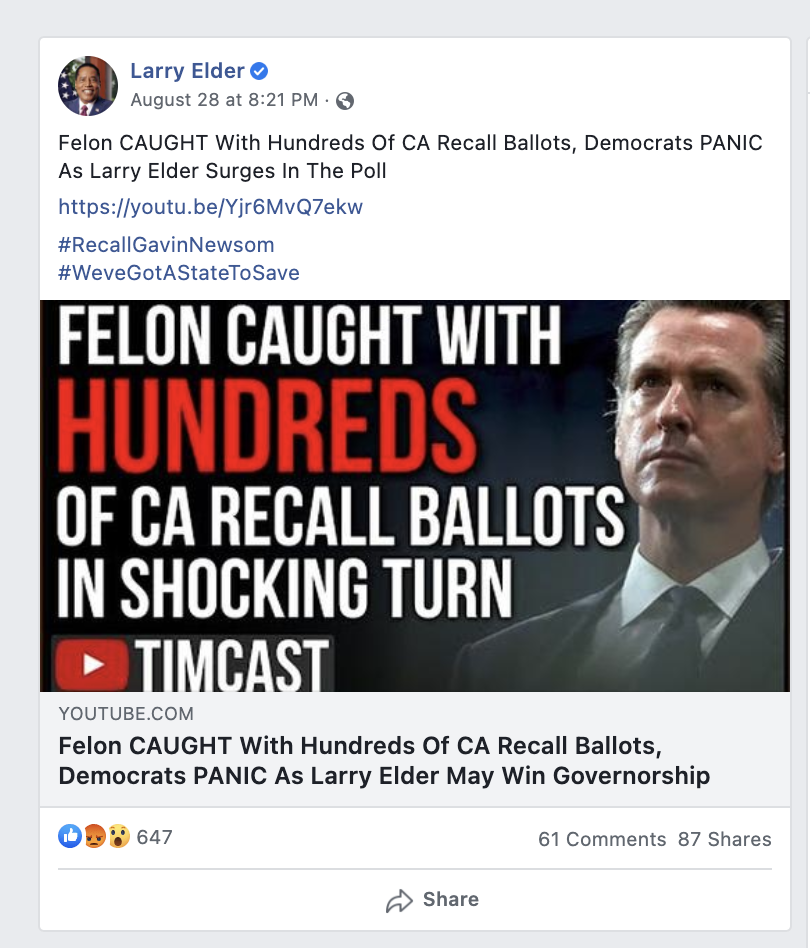Click the blue Like reaction icon
Screen dimensions: 810x948
[70, 837]
